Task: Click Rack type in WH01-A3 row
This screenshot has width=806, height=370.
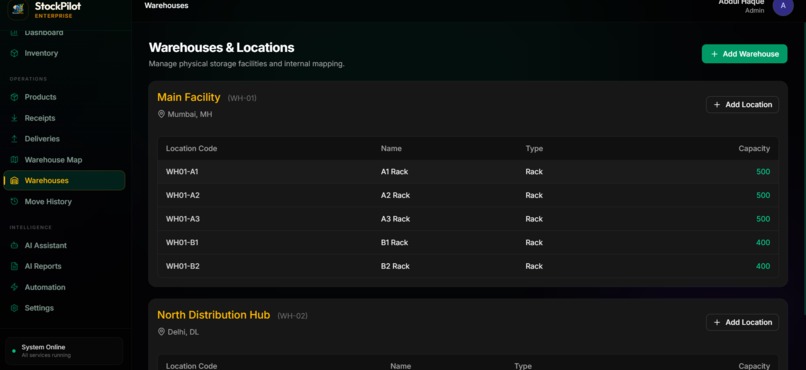Action: [534, 219]
